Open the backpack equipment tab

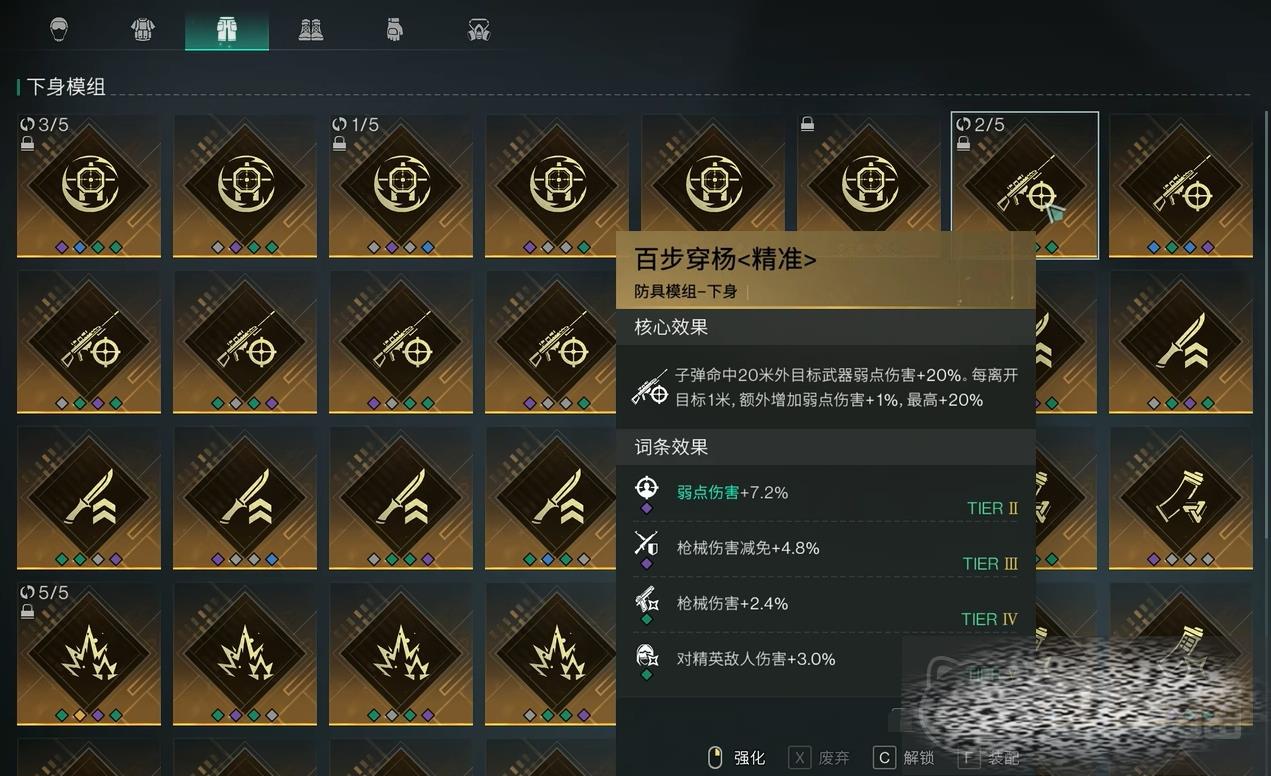click(395, 29)
